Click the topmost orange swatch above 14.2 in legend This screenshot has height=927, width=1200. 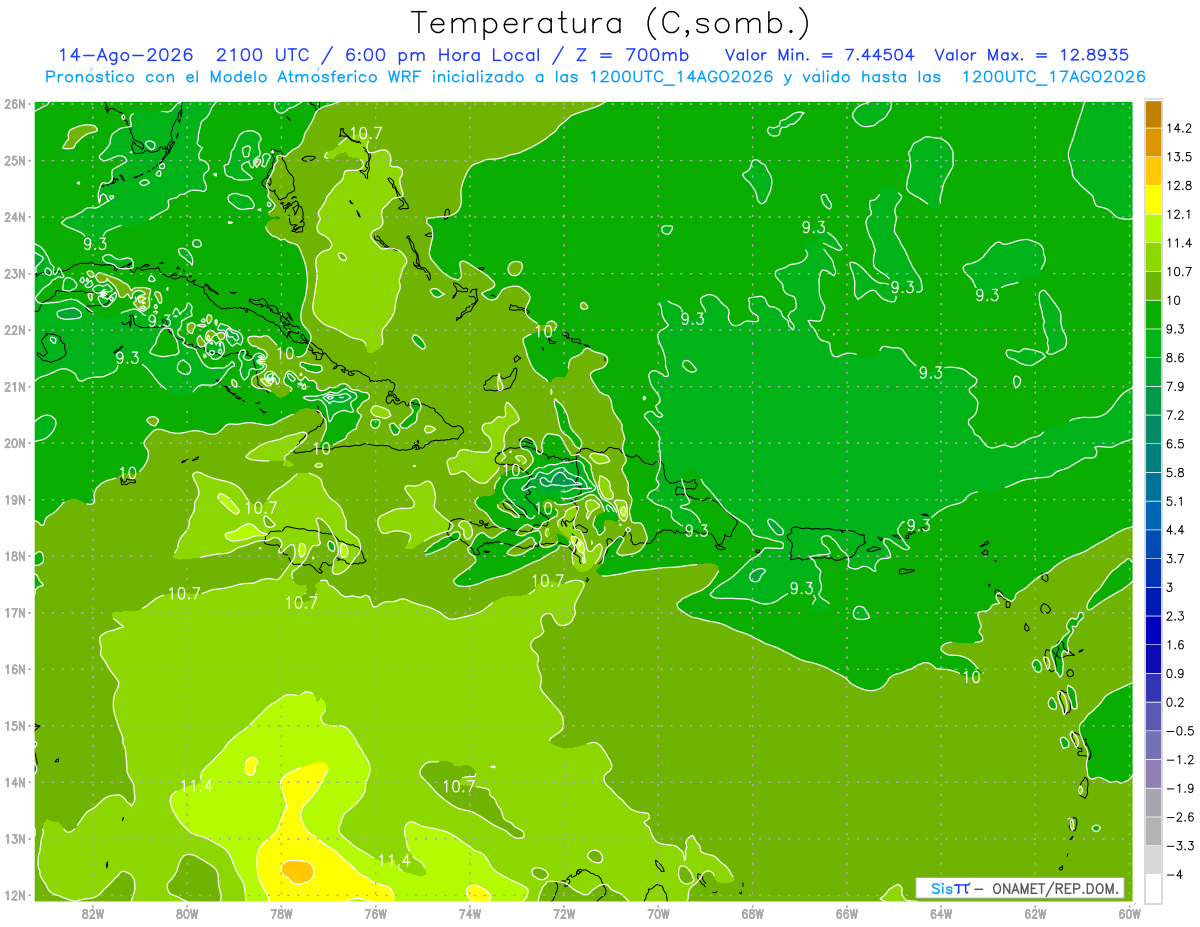point(1152,114)
